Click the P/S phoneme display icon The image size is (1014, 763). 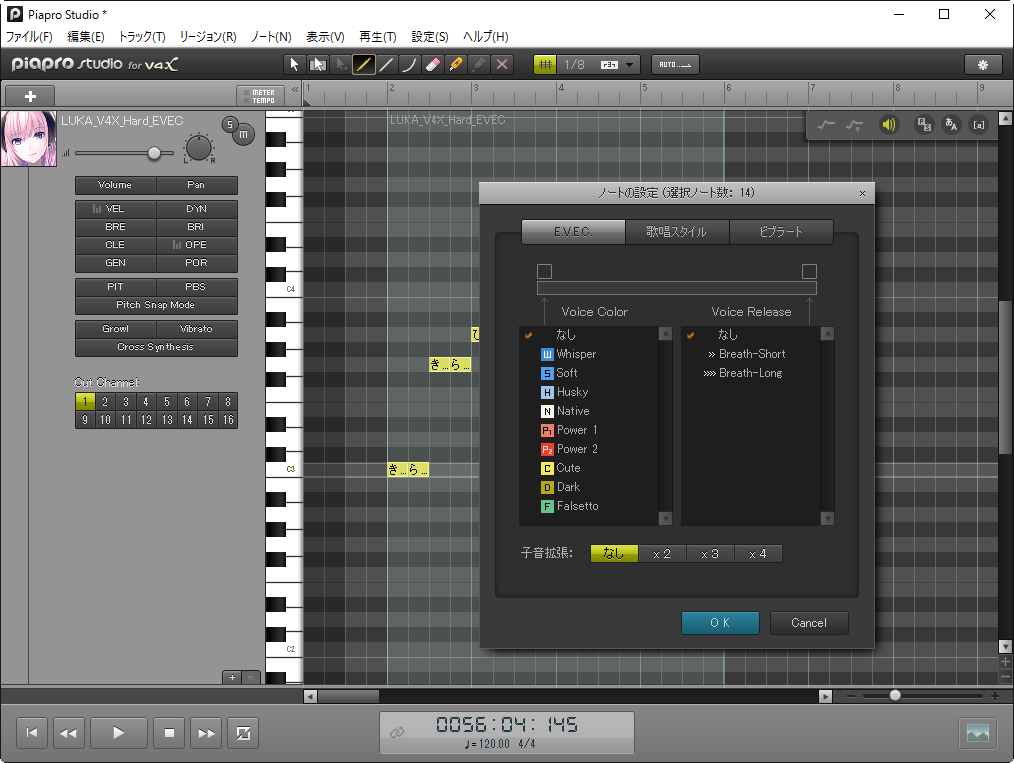(923, 125)
